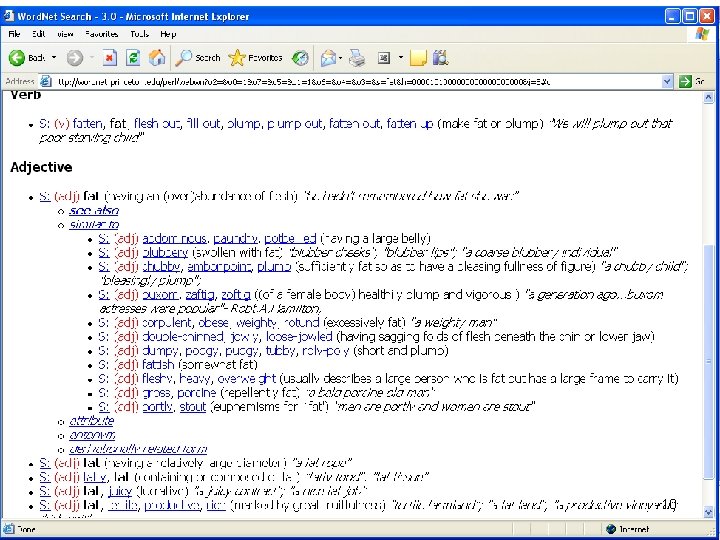Click the 'portly' word link
The image size is (720, 540).
coord(158,407)
